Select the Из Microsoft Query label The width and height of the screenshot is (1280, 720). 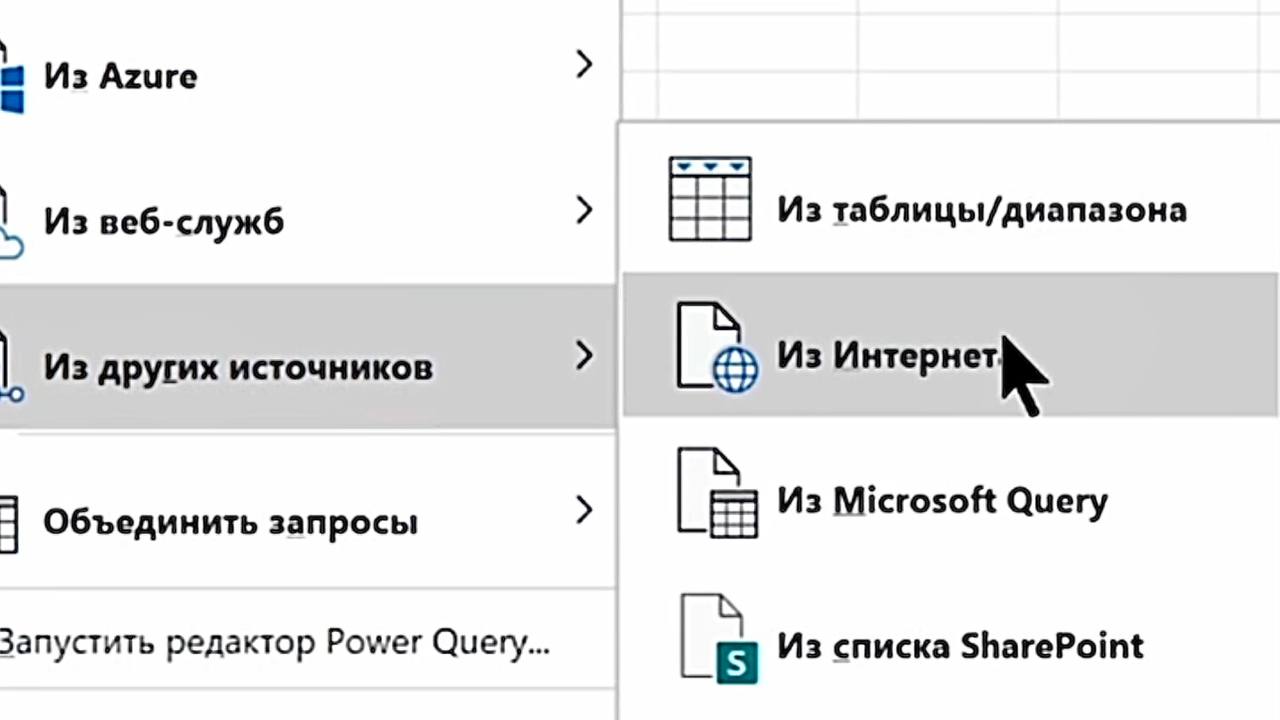(941, 500)
